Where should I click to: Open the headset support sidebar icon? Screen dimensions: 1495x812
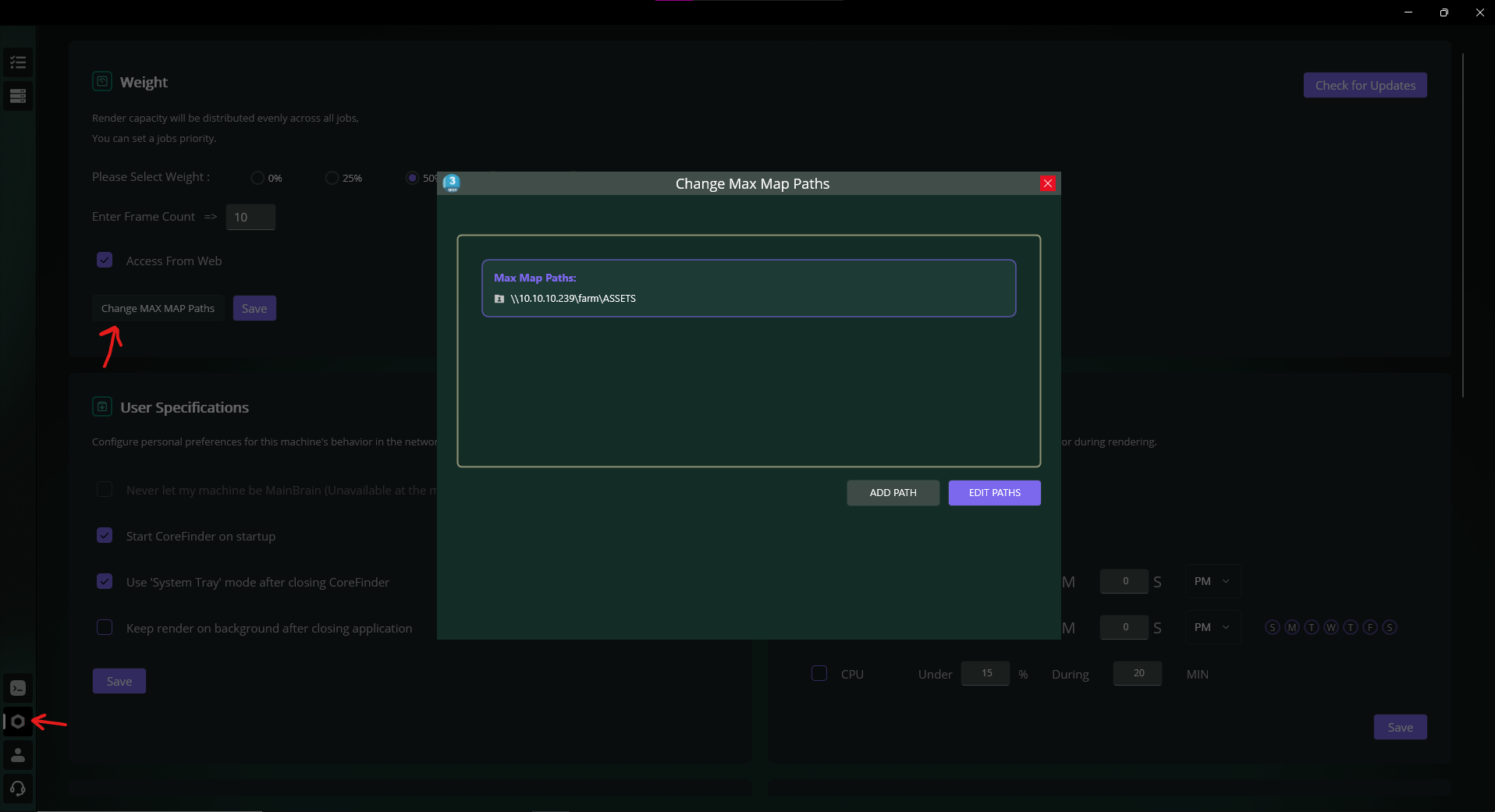pyautogui.click(x=18, y=789)
